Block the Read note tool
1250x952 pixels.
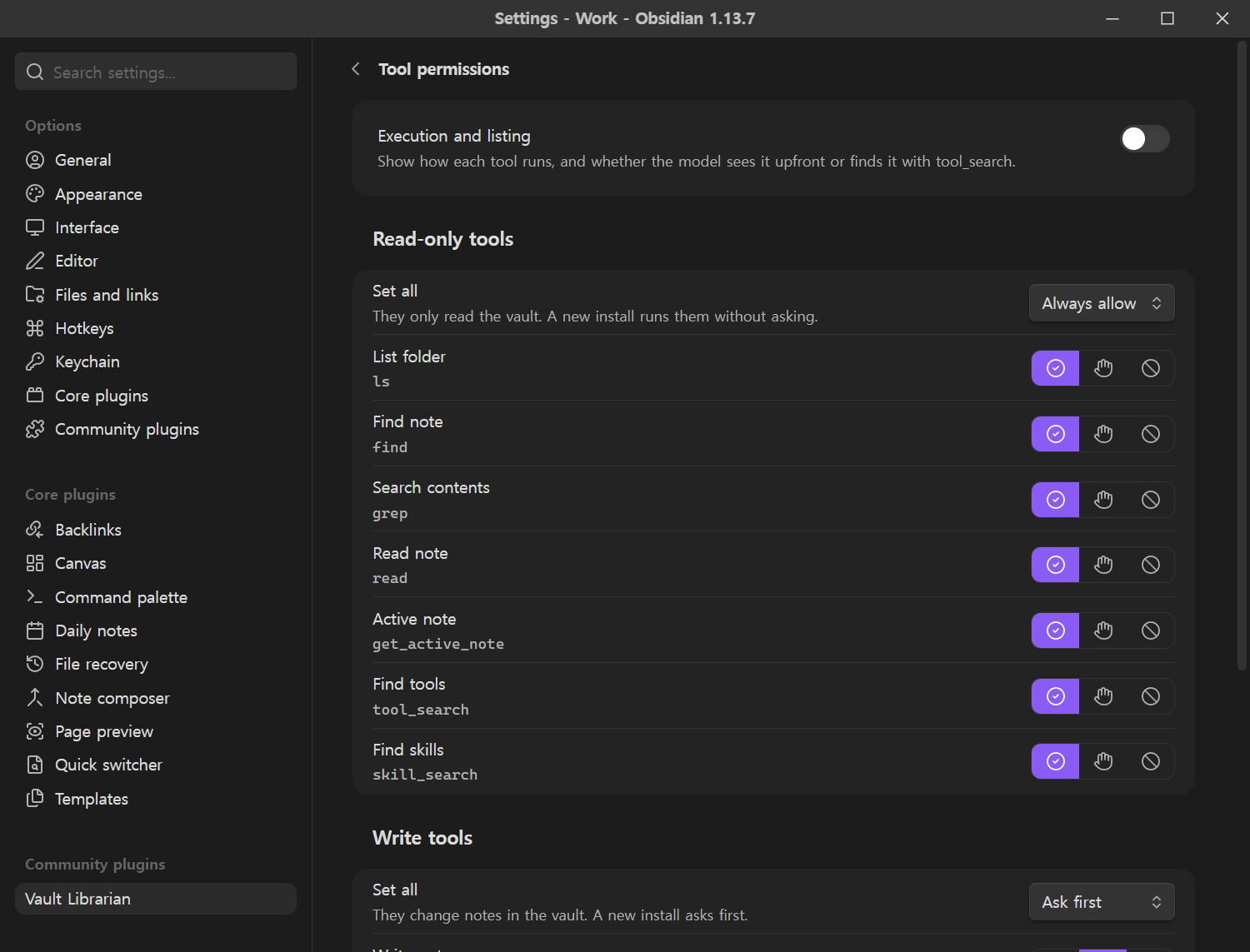(x=1151, y=565)
